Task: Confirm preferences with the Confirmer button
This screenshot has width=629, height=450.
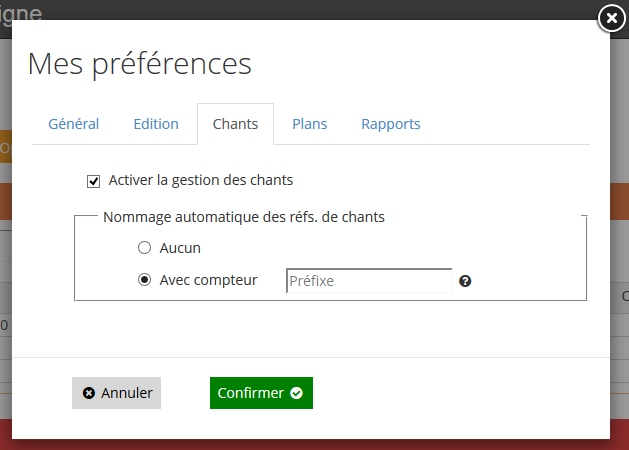Action: (261, 393)
